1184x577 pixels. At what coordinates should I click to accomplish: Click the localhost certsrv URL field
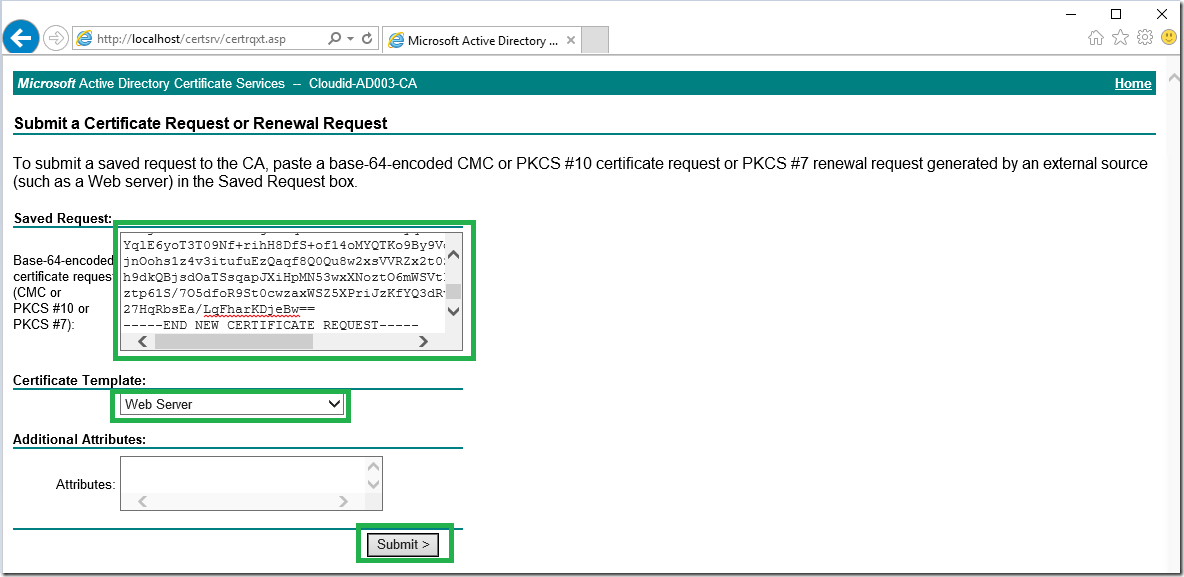pos(201,39)
